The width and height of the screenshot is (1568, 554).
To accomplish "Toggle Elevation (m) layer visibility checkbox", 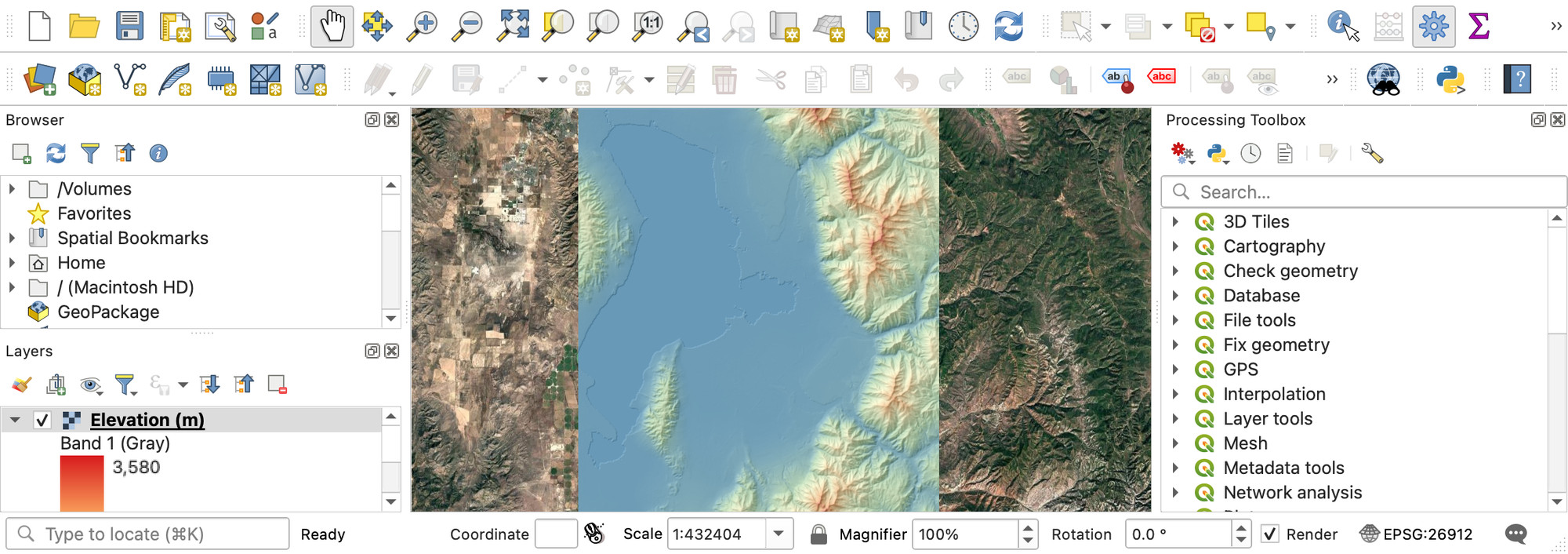I will click(42, 421).
